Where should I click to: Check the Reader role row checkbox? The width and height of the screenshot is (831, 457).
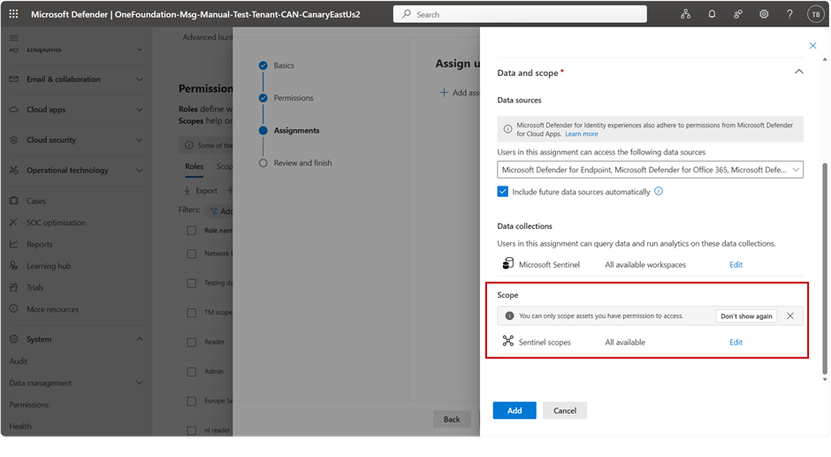click(x=191, y=342)
